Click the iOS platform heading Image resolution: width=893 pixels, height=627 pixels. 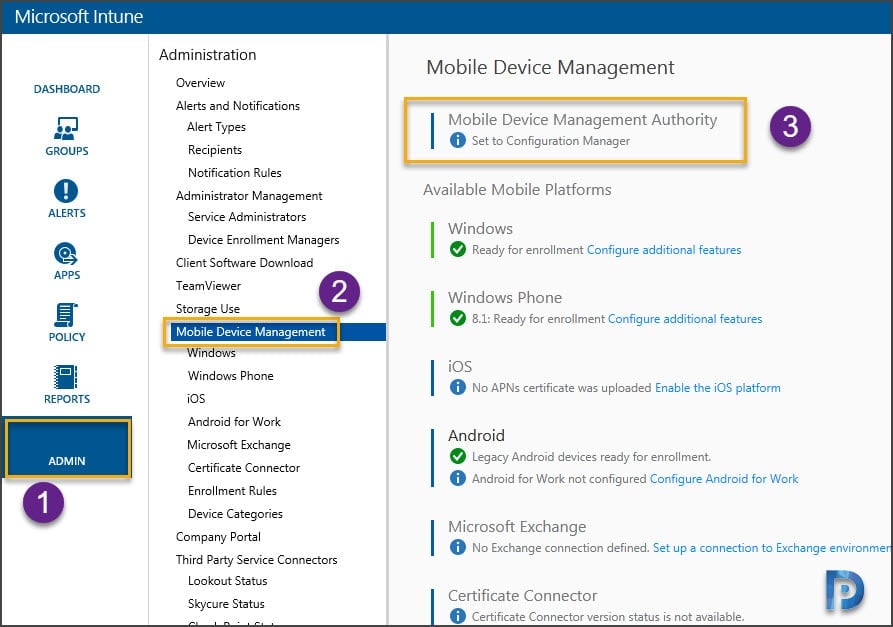pos(460,366)
